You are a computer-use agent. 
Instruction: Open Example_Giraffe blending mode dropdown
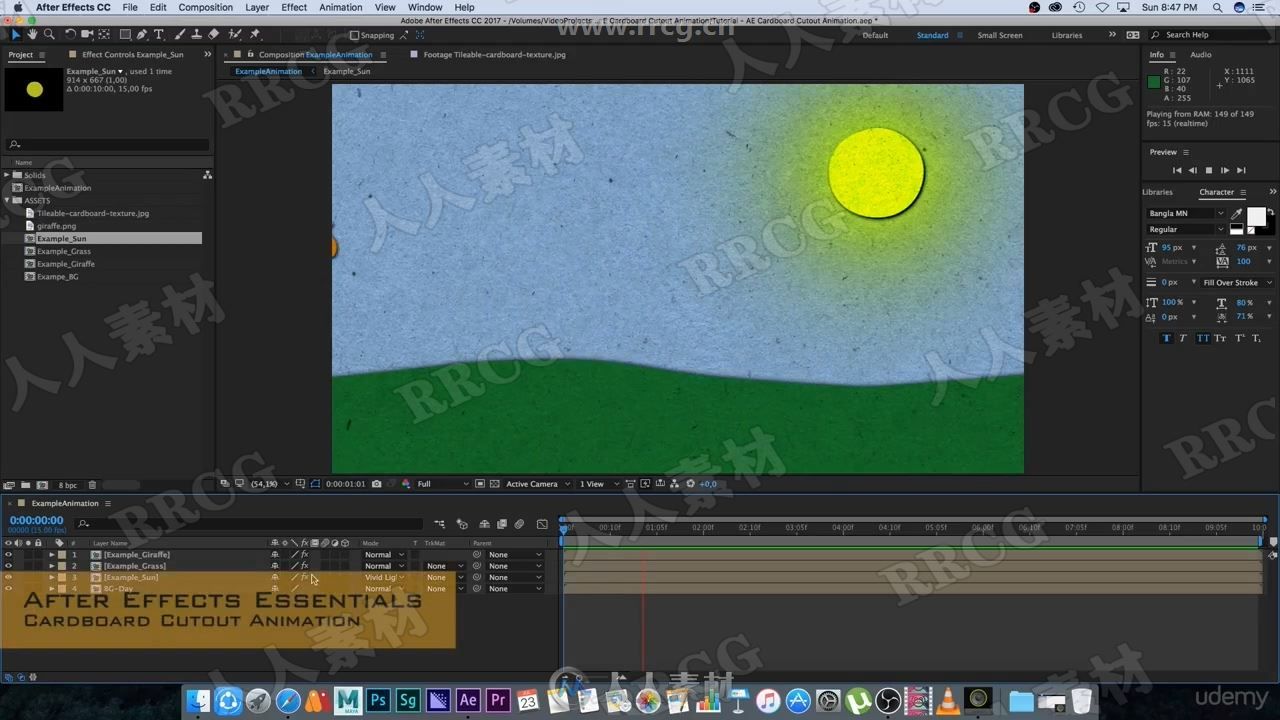click(x=384, y=554)
